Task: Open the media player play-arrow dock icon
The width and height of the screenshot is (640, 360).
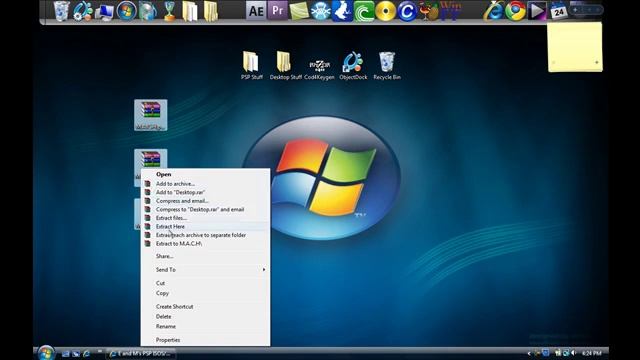Action: tap(537, 11)
